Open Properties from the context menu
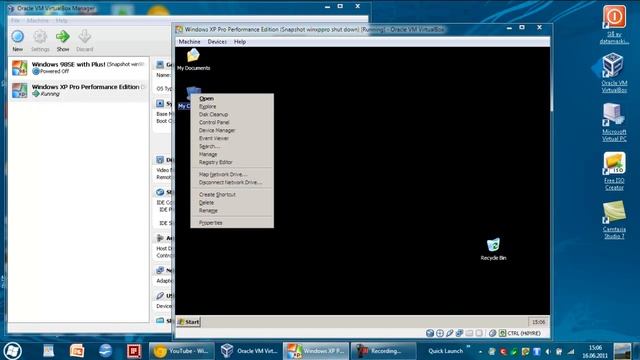 [x=232, y=223]
